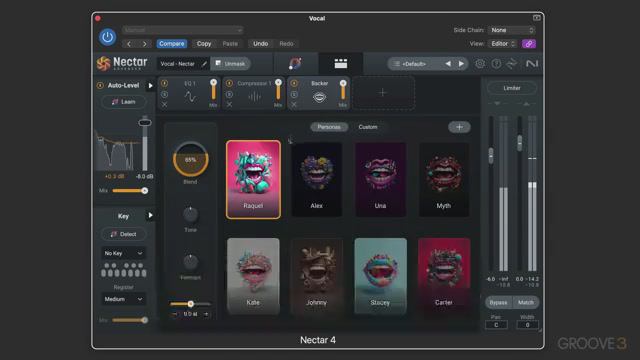Remove the EQ 1 module
This screenshot has height=360, width=640.
pyautogui.click(x=164, y=105)
